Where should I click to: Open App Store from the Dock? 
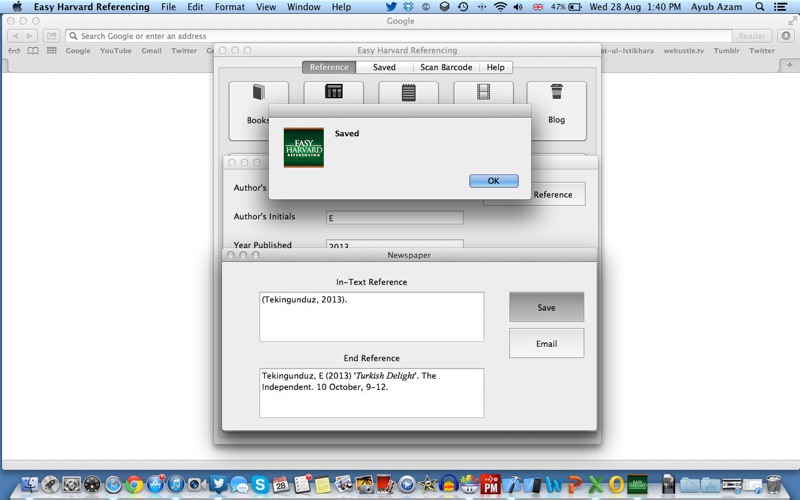point(155,484)
